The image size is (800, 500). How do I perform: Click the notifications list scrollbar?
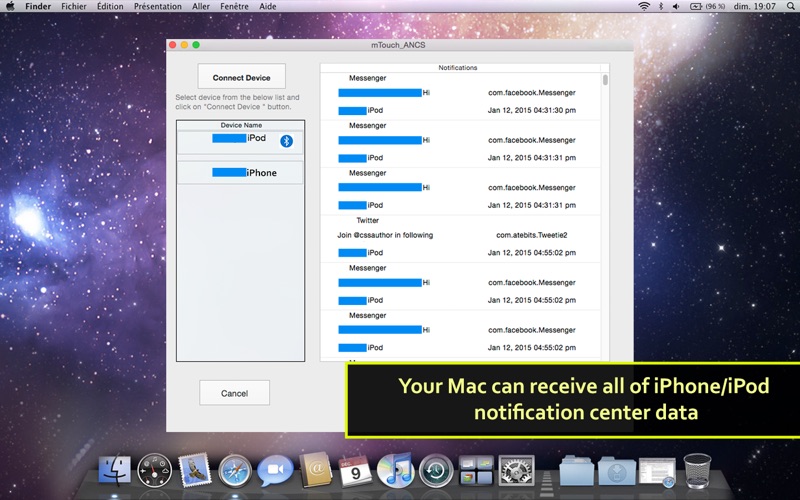[x=605, y=80]
